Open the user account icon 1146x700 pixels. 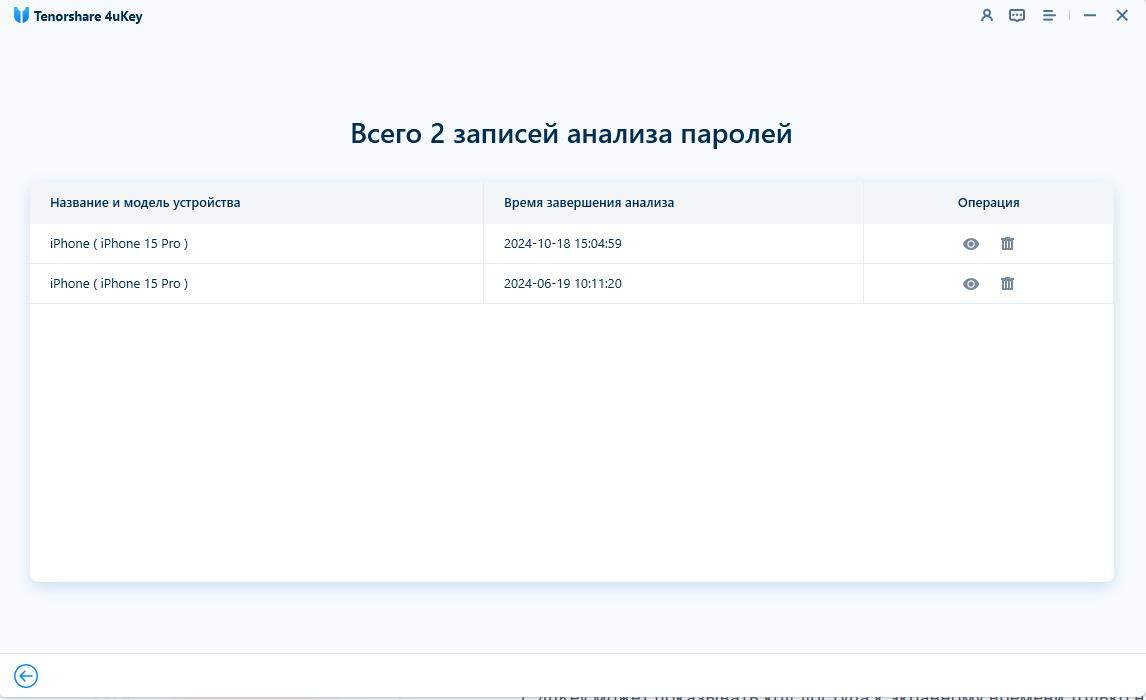point(987,16)
